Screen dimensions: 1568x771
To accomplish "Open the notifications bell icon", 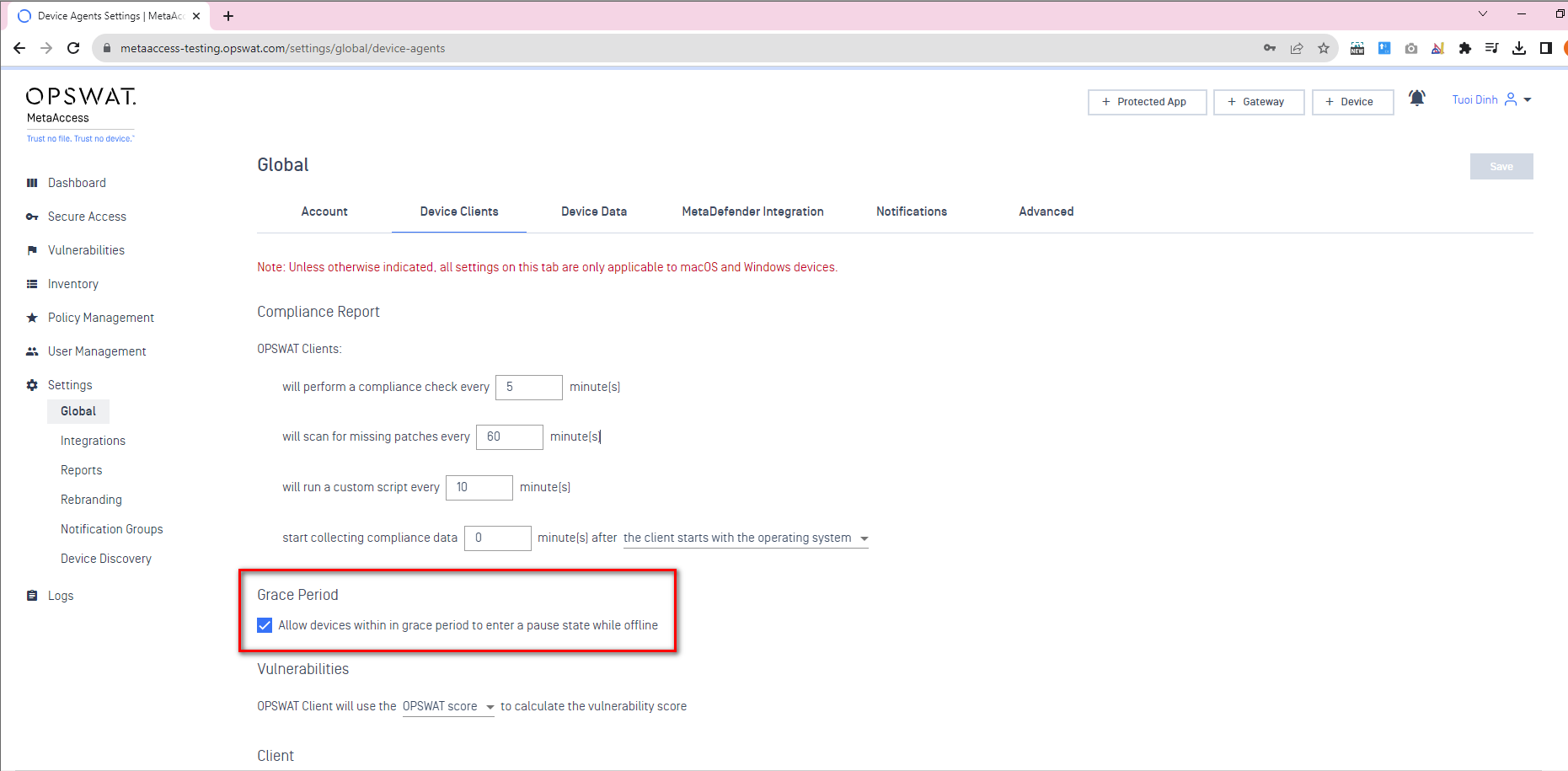I will [x=1417, y=99].
